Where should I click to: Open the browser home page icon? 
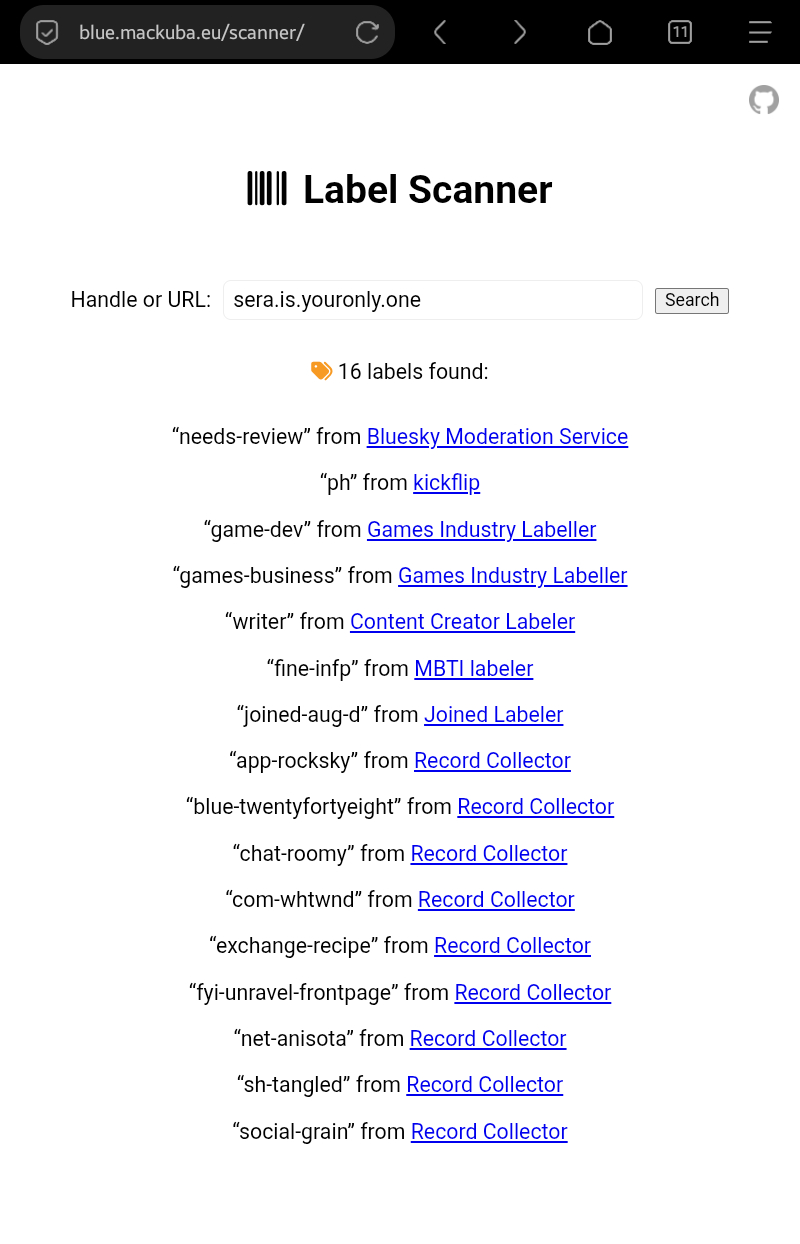[599, 32]
